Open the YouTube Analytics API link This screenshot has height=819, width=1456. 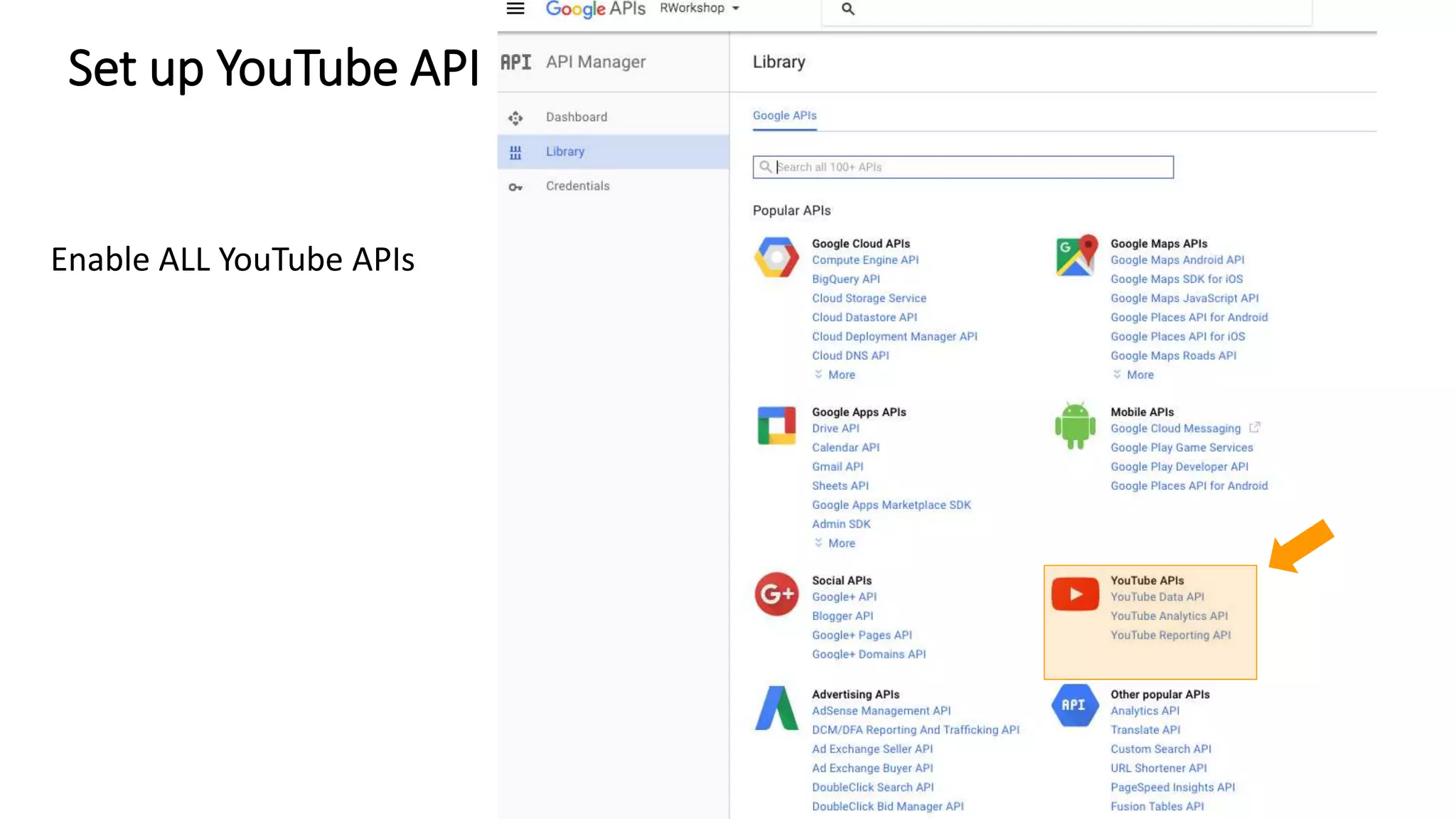point(1169,616)
